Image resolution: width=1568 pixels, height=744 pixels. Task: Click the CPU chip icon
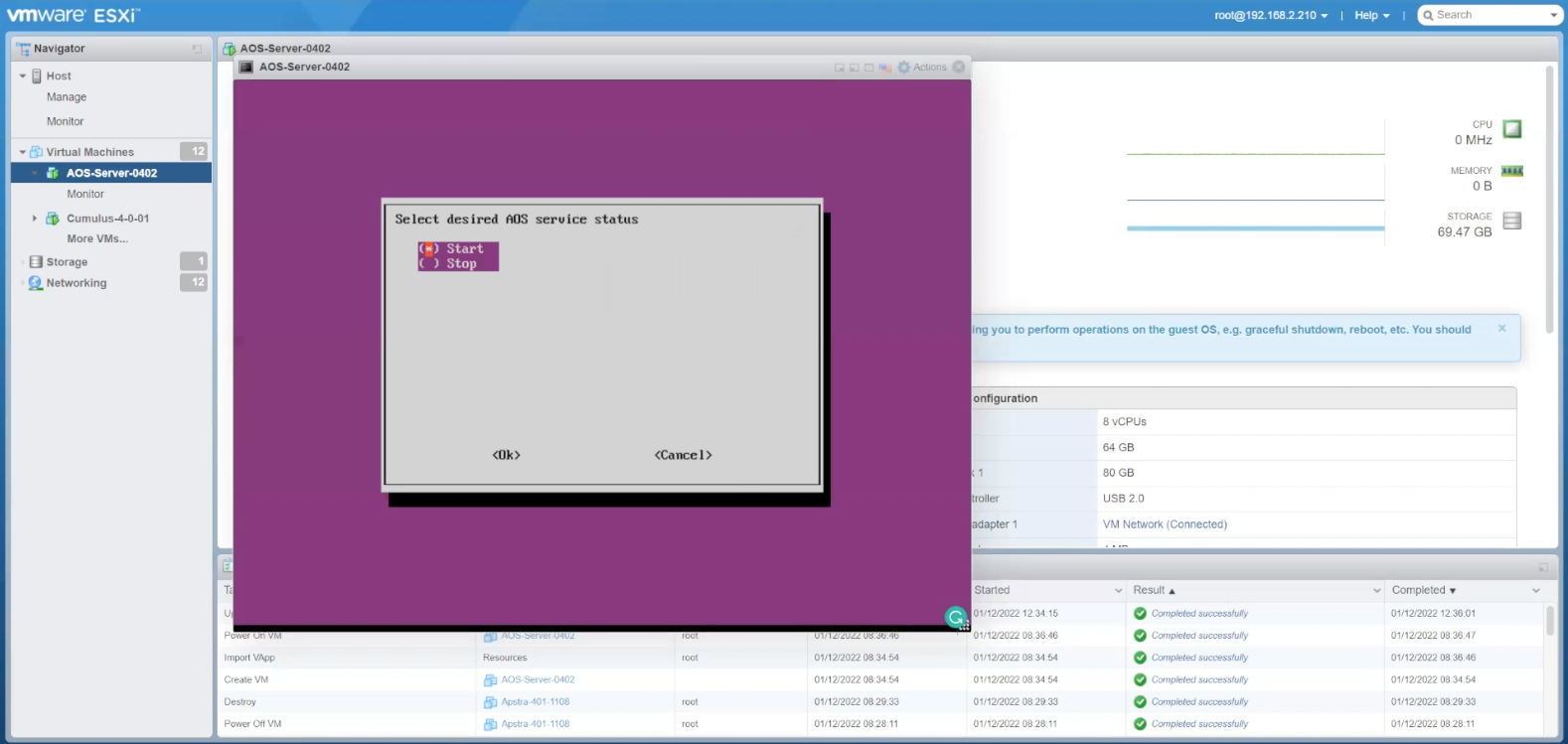tap(1512, 129)
